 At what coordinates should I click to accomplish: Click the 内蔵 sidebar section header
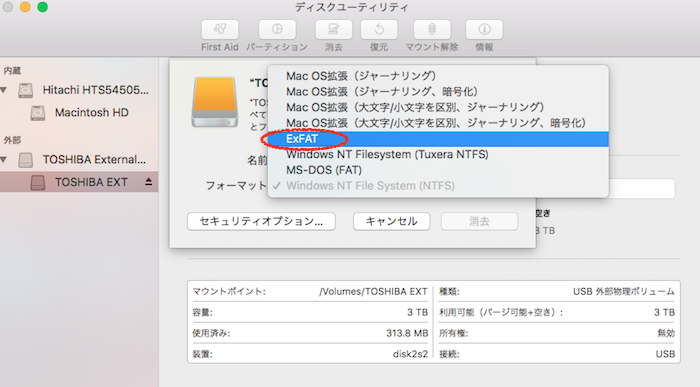12,71
